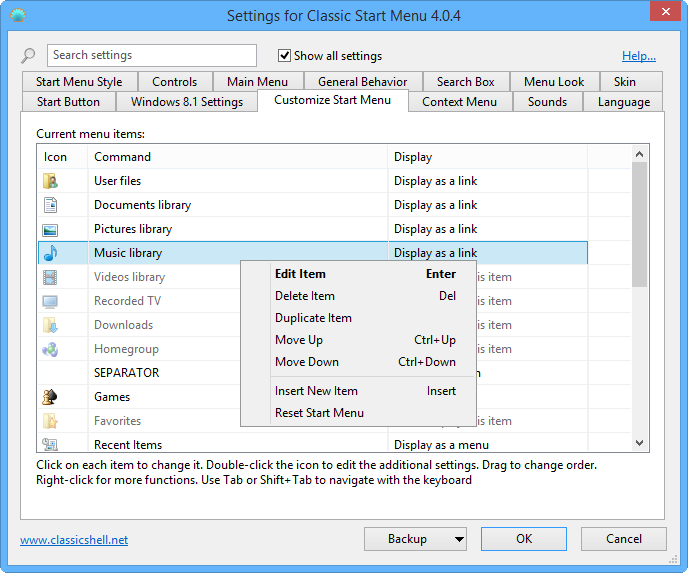Select the Recent Items command
This screenshot has height=573, width=688.
point(128,444)
